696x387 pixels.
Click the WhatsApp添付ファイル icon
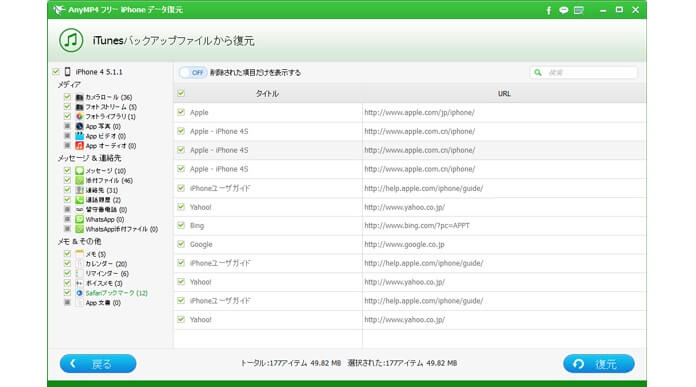click(x=79, y=229)
